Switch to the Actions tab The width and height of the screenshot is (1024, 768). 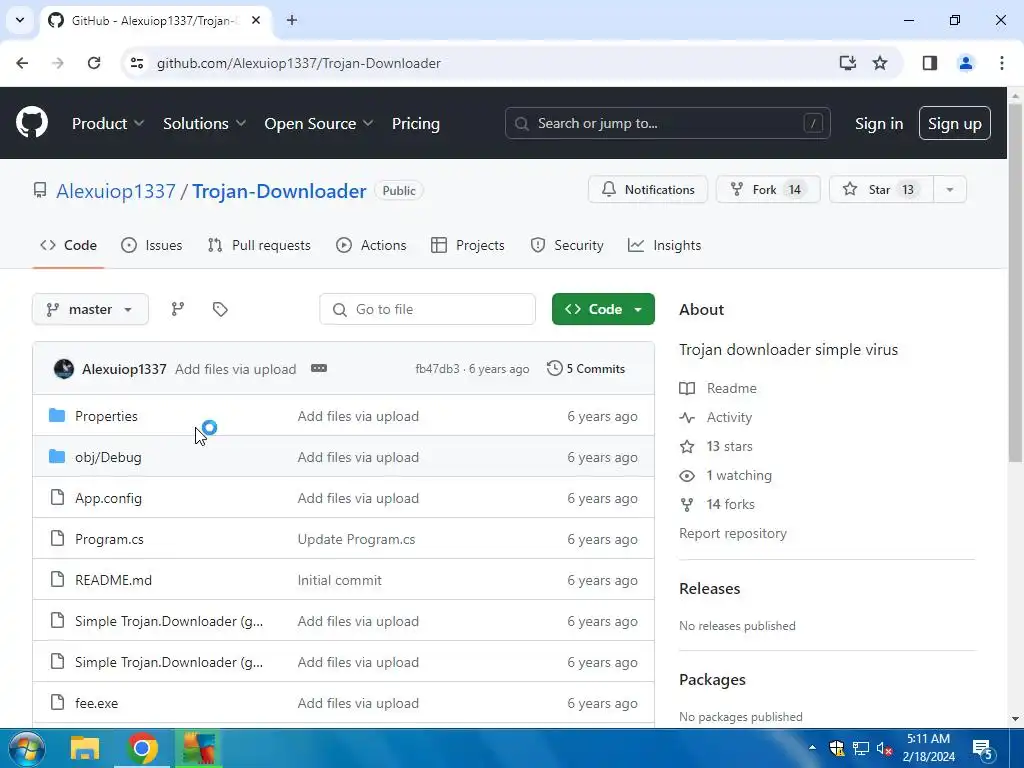tap(371, 245)
